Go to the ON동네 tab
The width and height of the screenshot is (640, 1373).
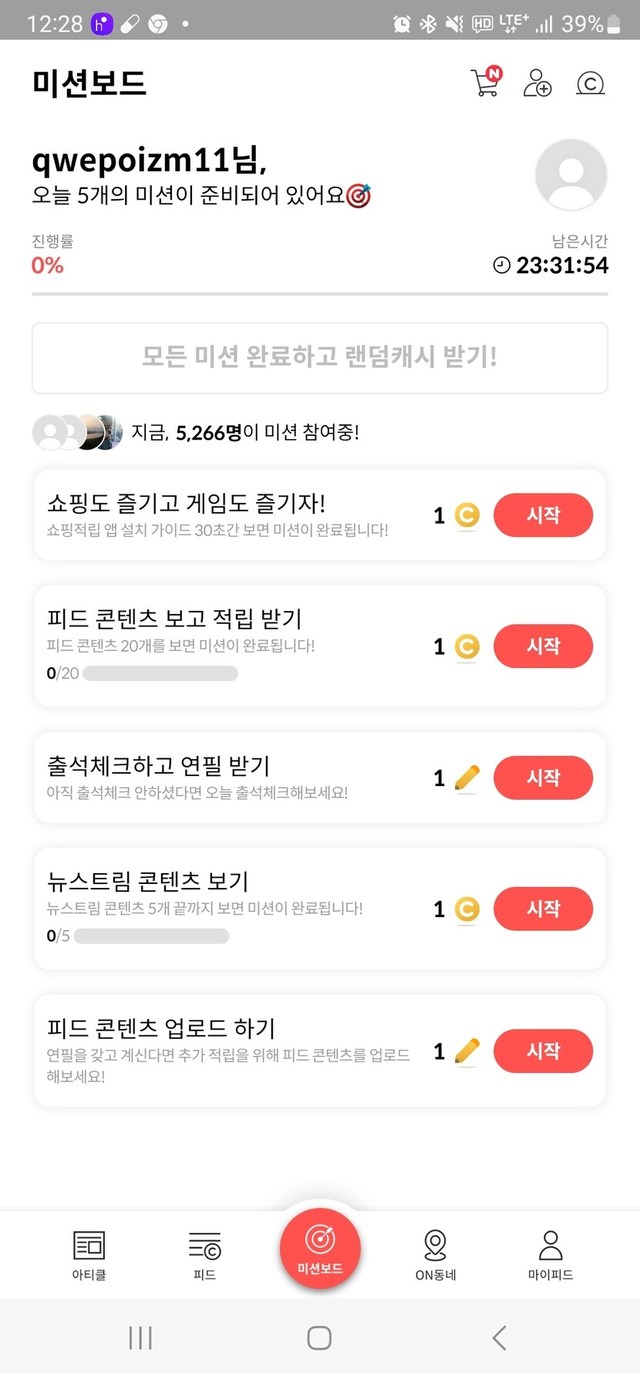tap(435, 1255)
